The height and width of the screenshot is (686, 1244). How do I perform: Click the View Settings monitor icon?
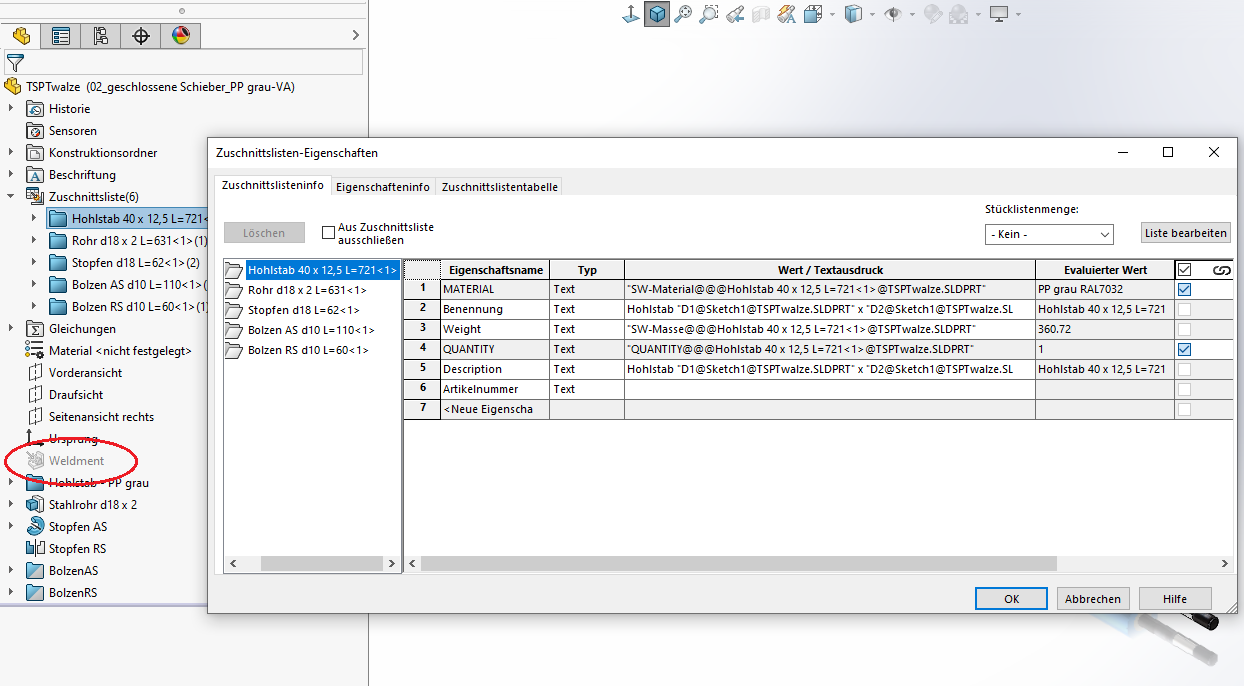click(x=998, y=14)
